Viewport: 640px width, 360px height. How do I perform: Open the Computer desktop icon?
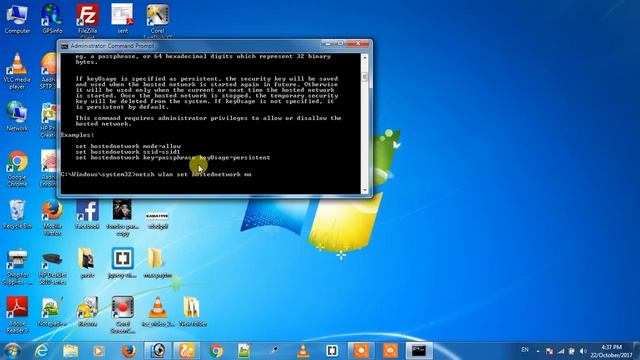pyautogui.click(x=17, y=19)
